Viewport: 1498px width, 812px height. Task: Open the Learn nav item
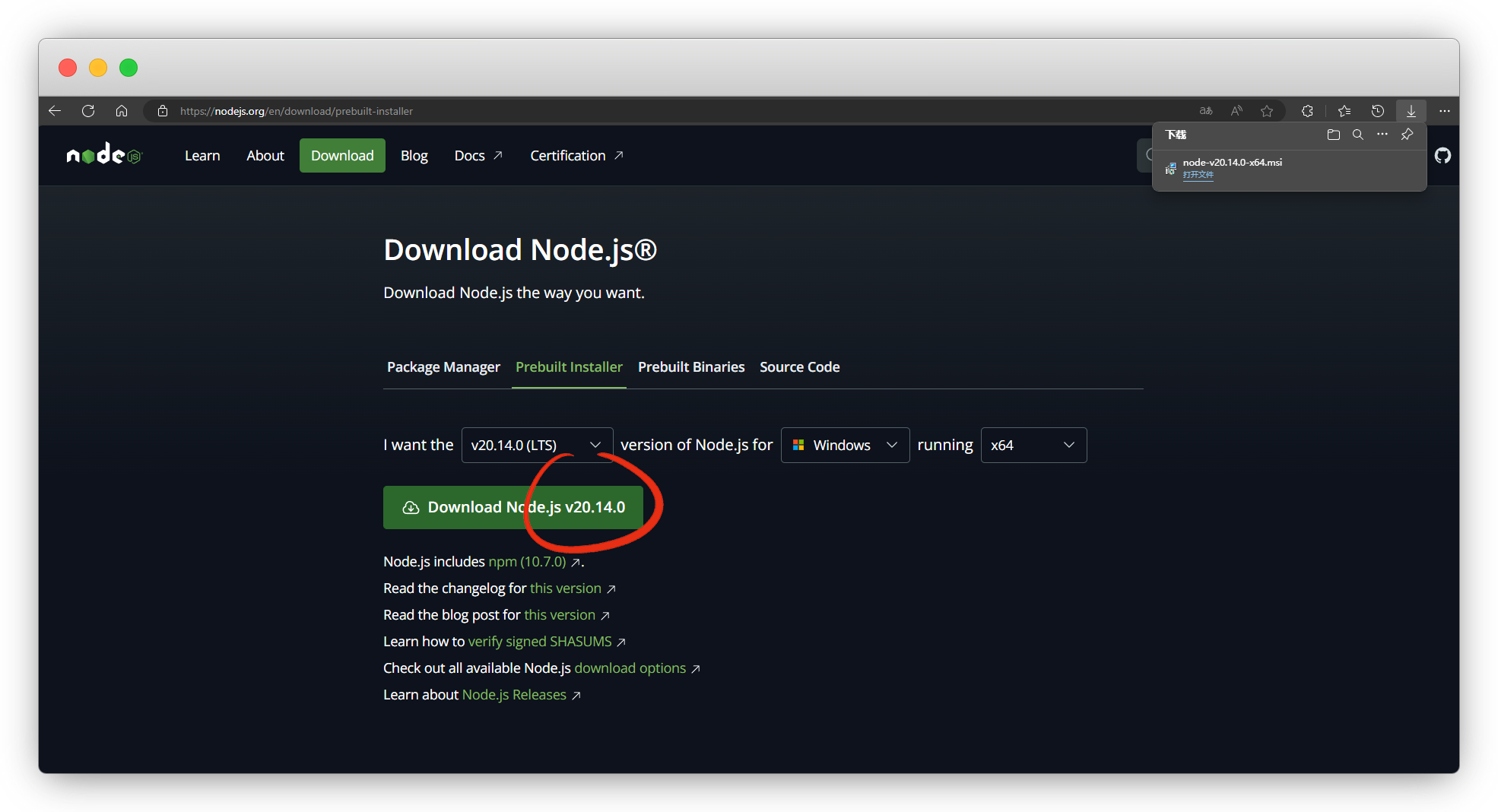point(202,156)
